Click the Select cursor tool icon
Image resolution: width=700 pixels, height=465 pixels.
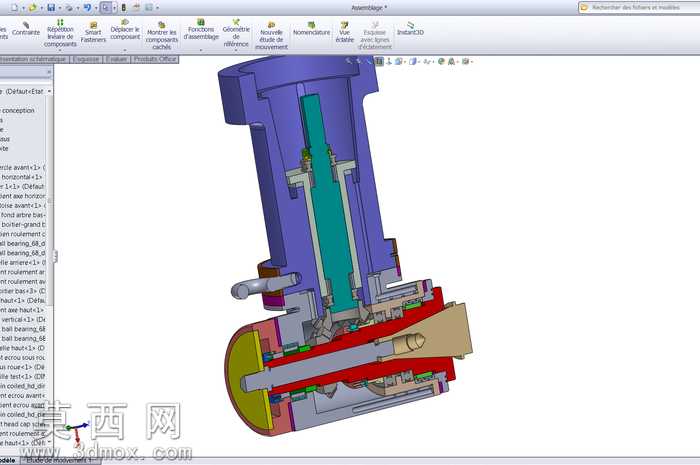[x=106, y=8]
